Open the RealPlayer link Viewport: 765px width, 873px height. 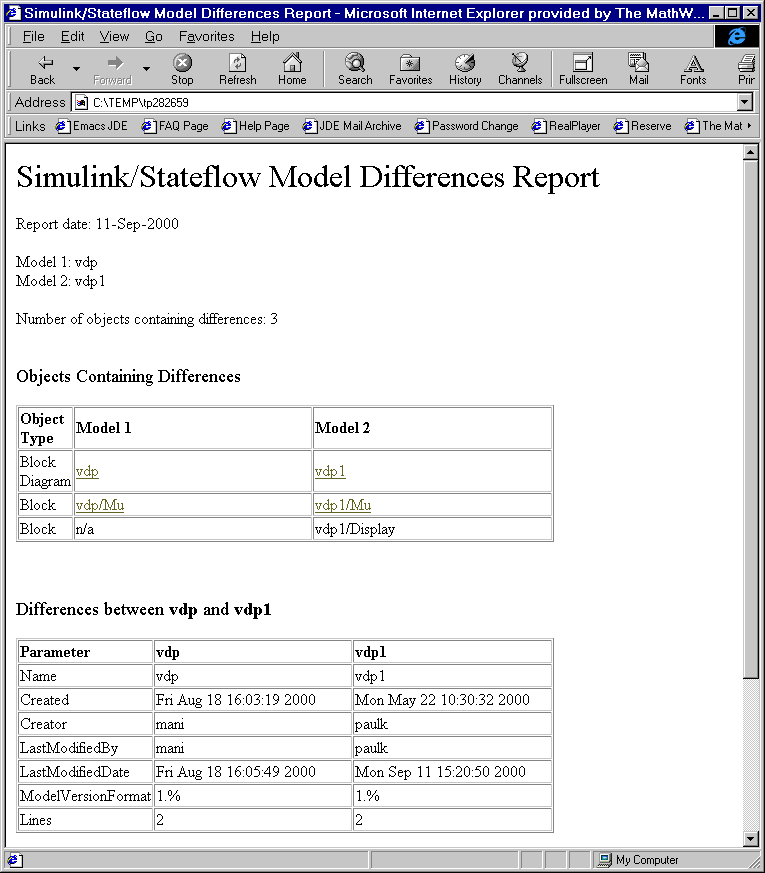[x=566, y=126]
